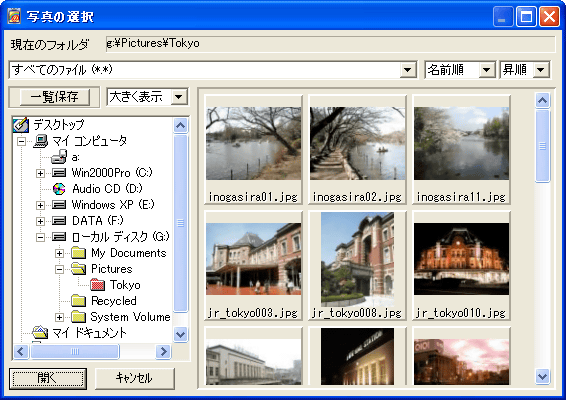Click the red Tokyo folder icon

click(x=97, y=284)
